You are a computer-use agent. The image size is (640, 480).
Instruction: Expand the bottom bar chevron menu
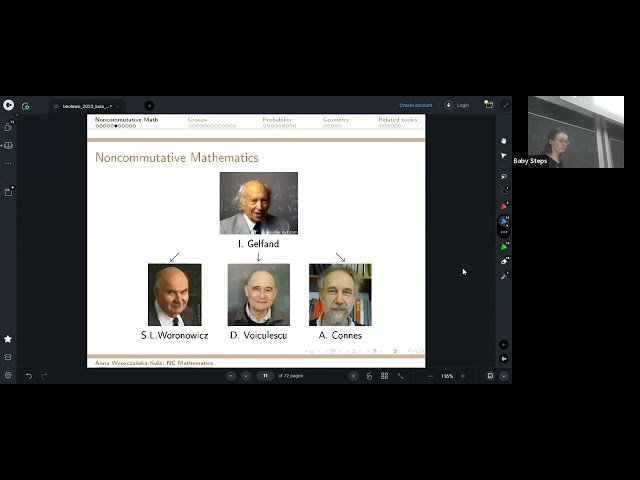tap(504, 376)
